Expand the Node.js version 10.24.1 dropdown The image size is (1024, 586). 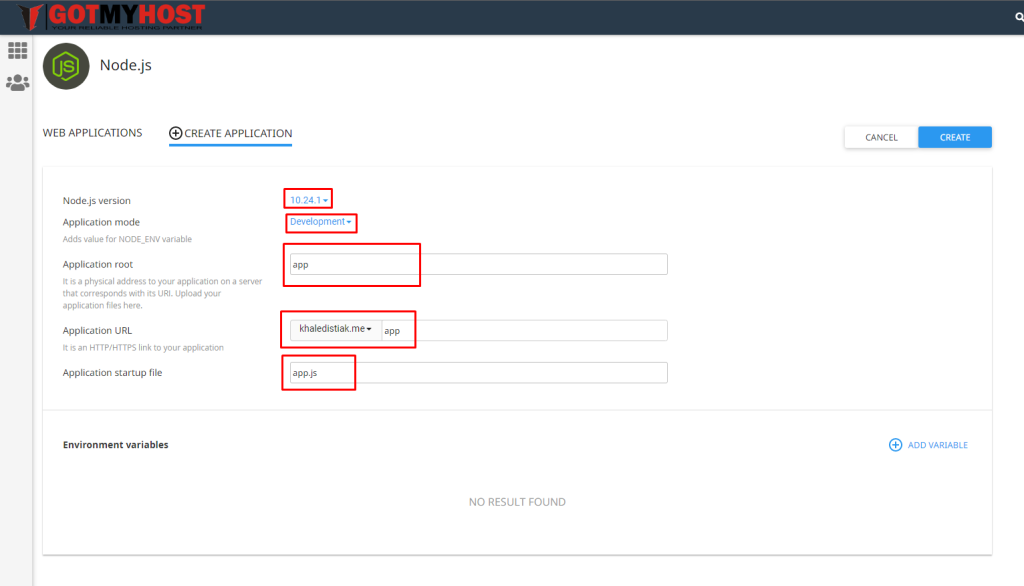309,200
